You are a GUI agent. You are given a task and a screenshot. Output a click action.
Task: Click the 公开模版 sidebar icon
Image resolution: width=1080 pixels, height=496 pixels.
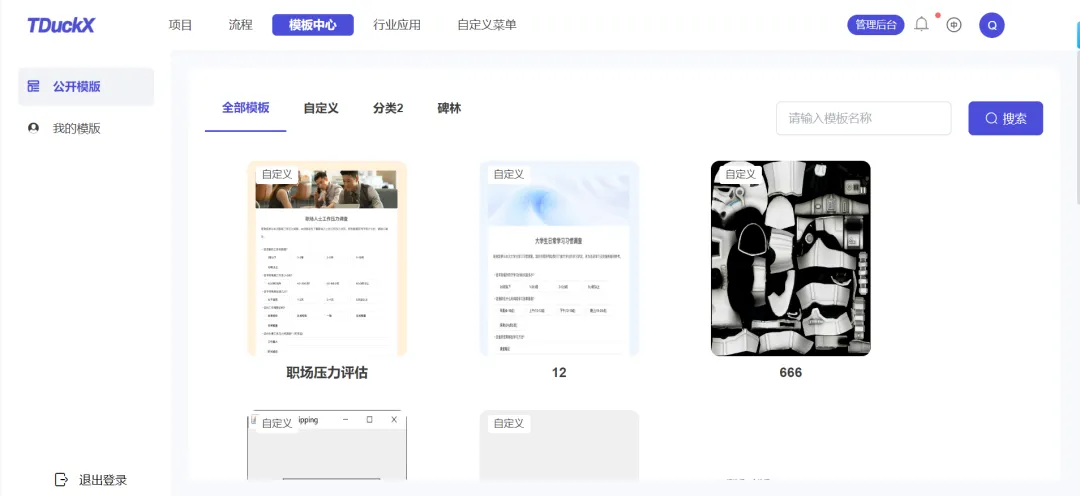(33, 87)
